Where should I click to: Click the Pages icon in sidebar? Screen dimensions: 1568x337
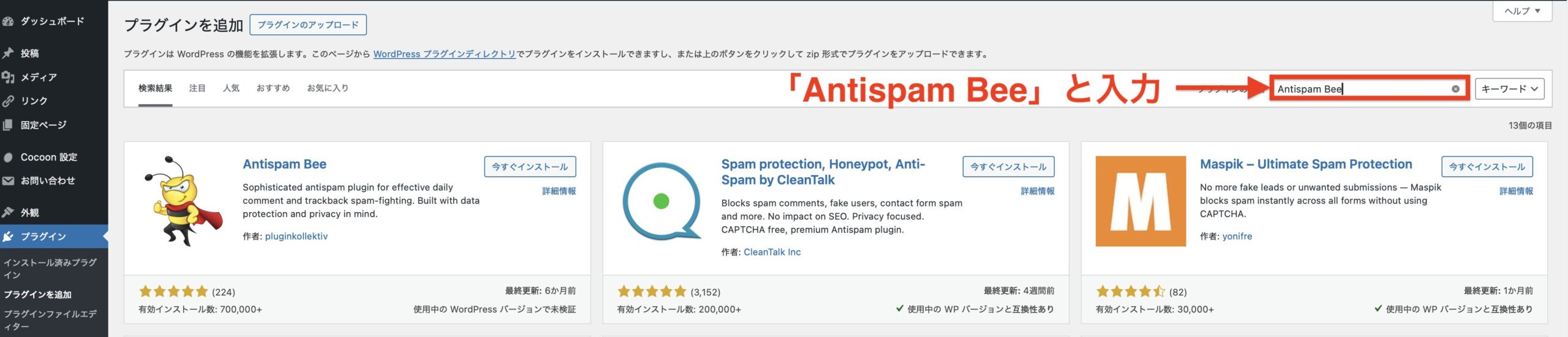[8, 125]
